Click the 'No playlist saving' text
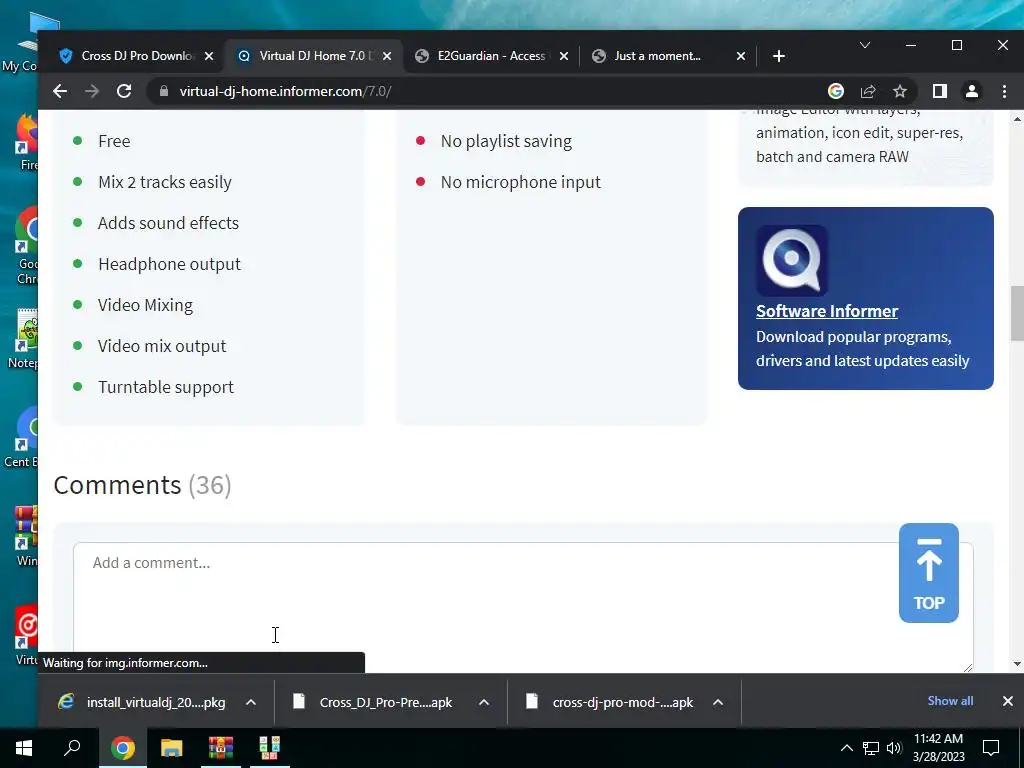1024x768 pixels. [x=506, y=141]
